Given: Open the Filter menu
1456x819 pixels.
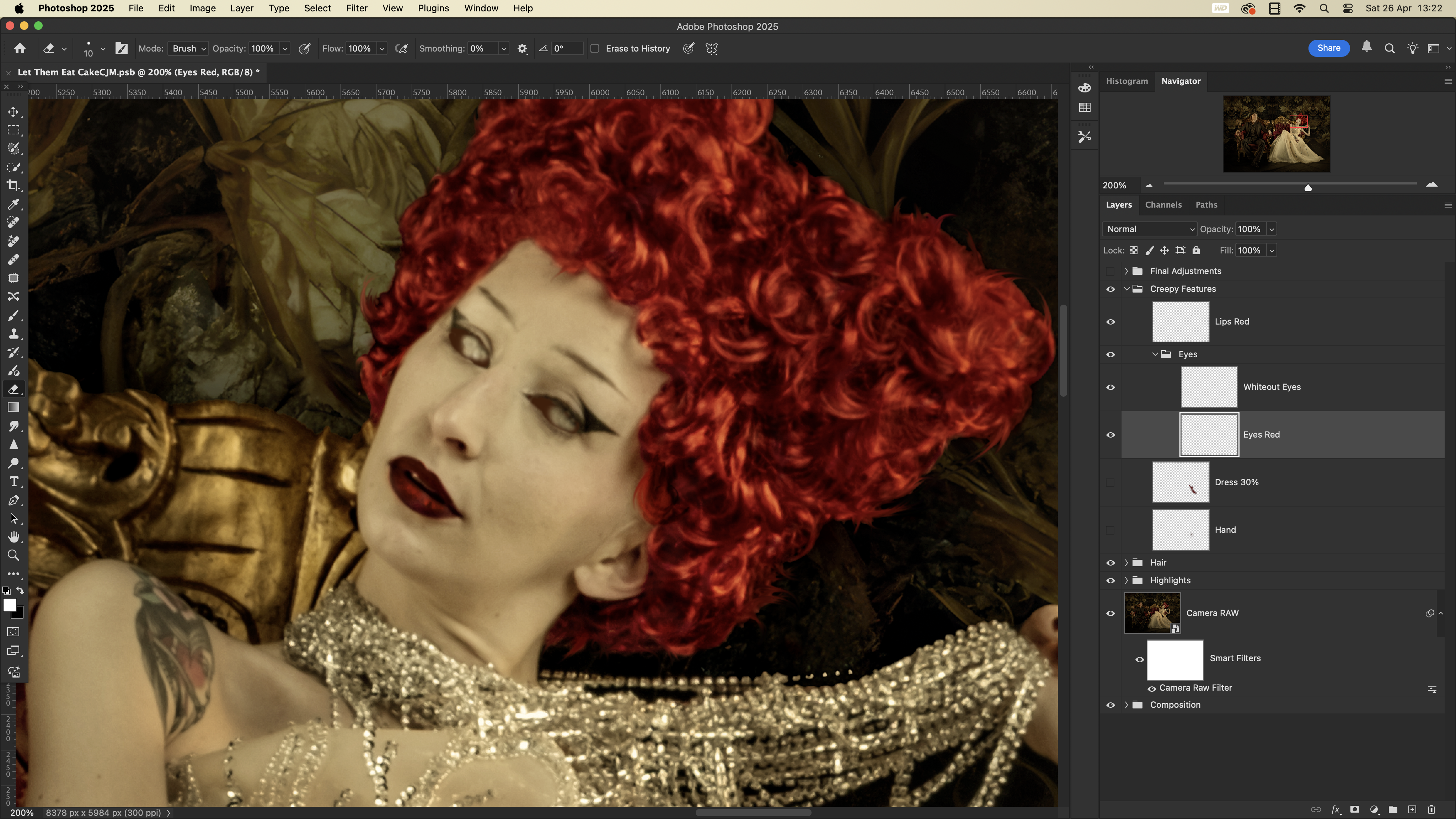Looking at the screenshot, I should 356,8.
